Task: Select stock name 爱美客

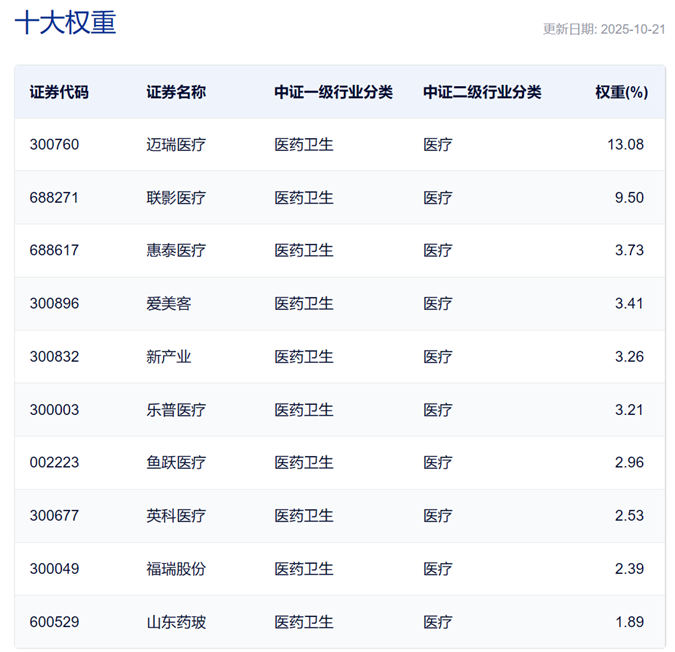Action: click(169, 304)
